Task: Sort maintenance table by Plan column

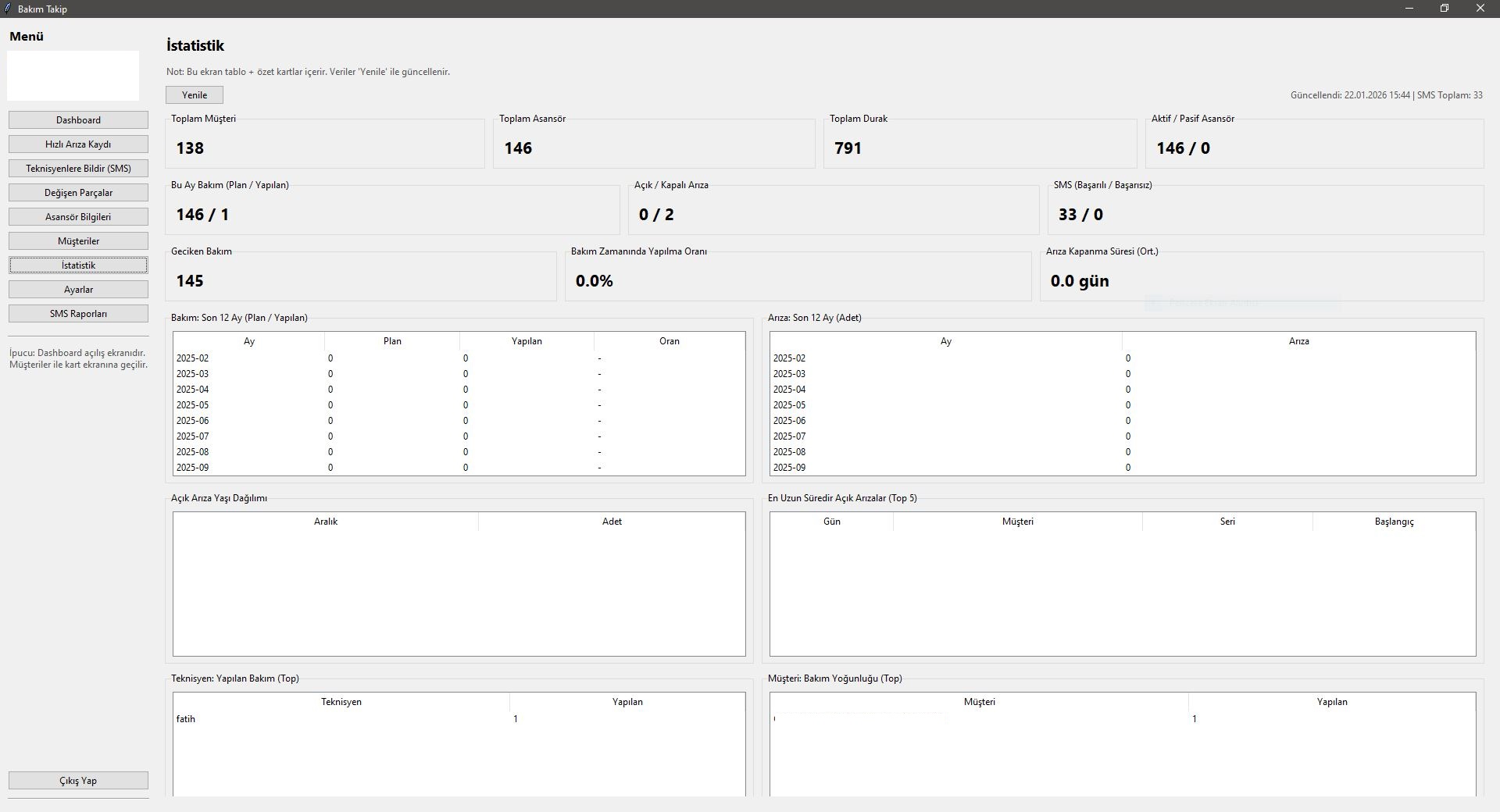Action: coord(392,341)
